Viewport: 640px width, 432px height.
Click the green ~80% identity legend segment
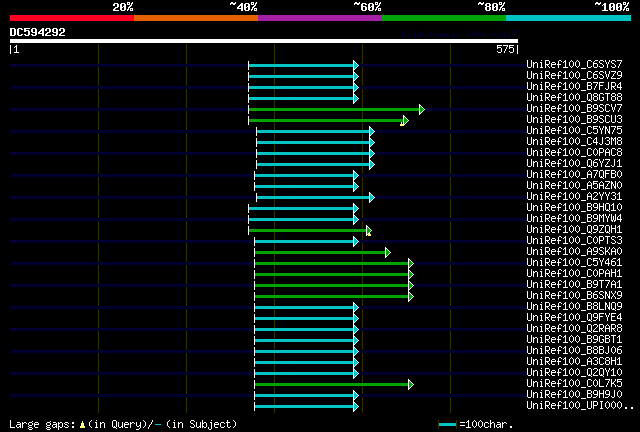point(444,18)
